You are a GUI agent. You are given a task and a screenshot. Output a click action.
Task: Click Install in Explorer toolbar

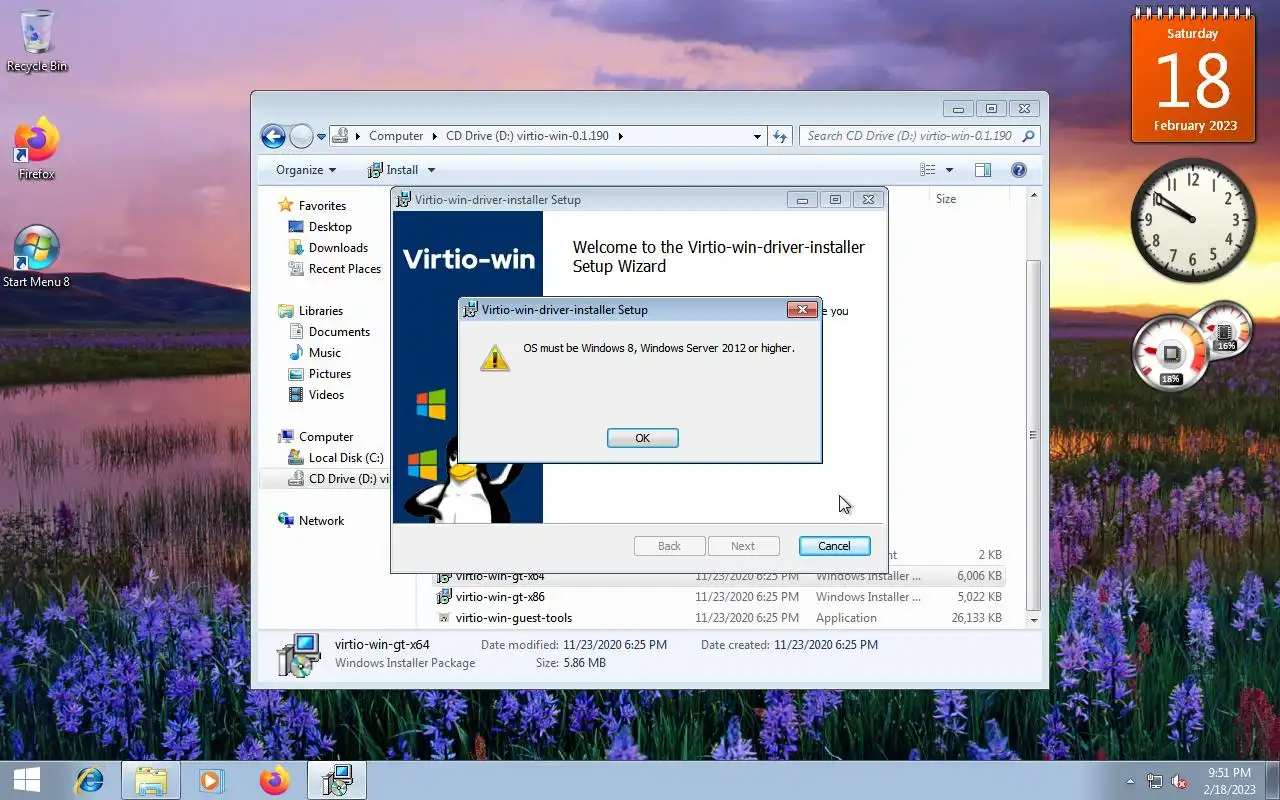pyautogui.click(x=392, y=170)
